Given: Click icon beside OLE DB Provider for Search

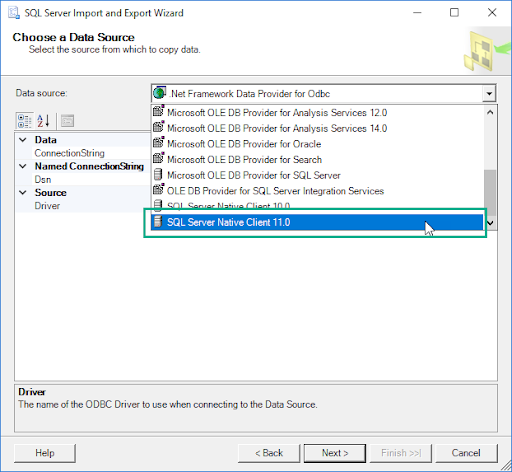Looking at the screenshot, I should click(159, 158).
